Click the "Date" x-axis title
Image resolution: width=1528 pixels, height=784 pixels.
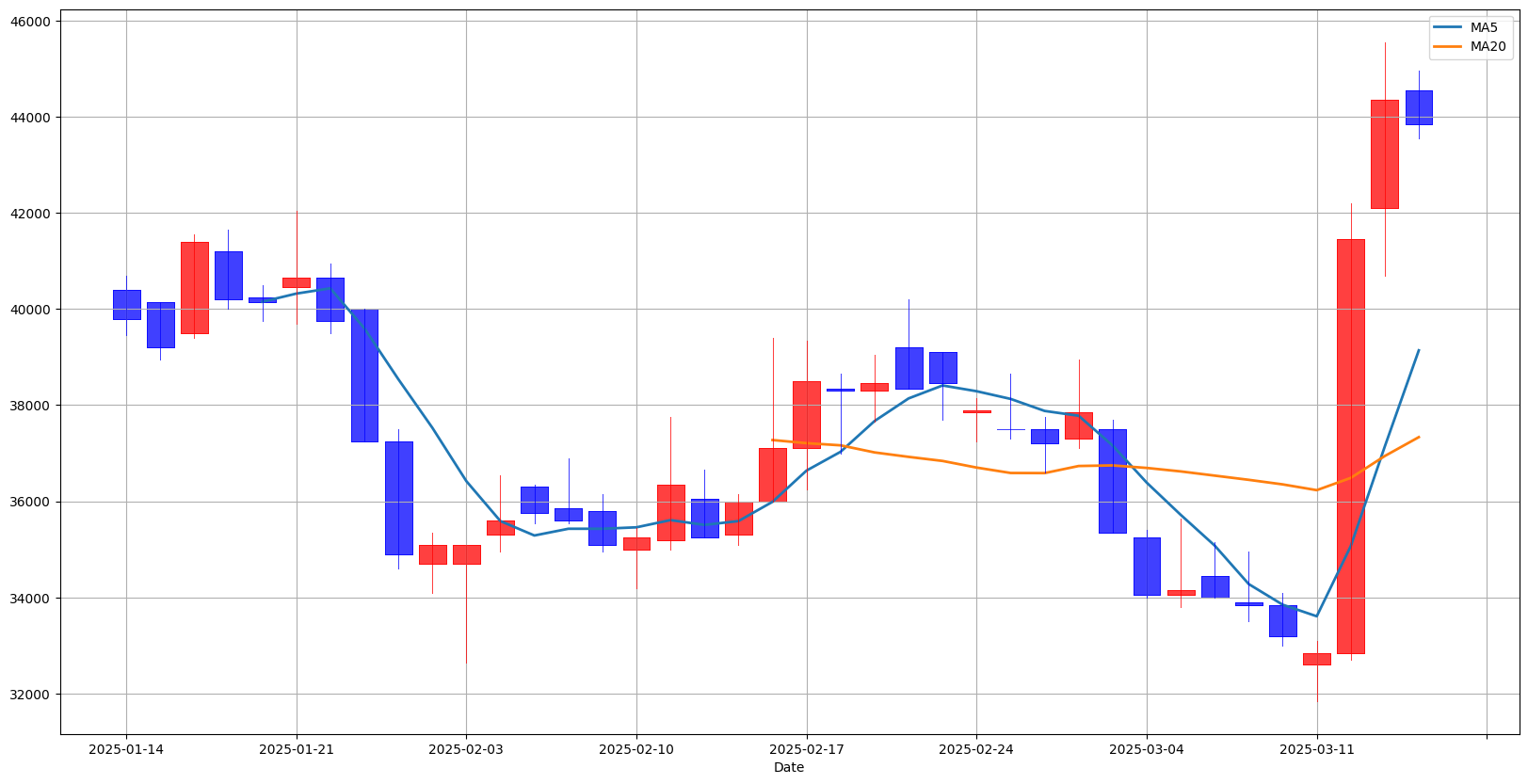[x=789, y=768]
